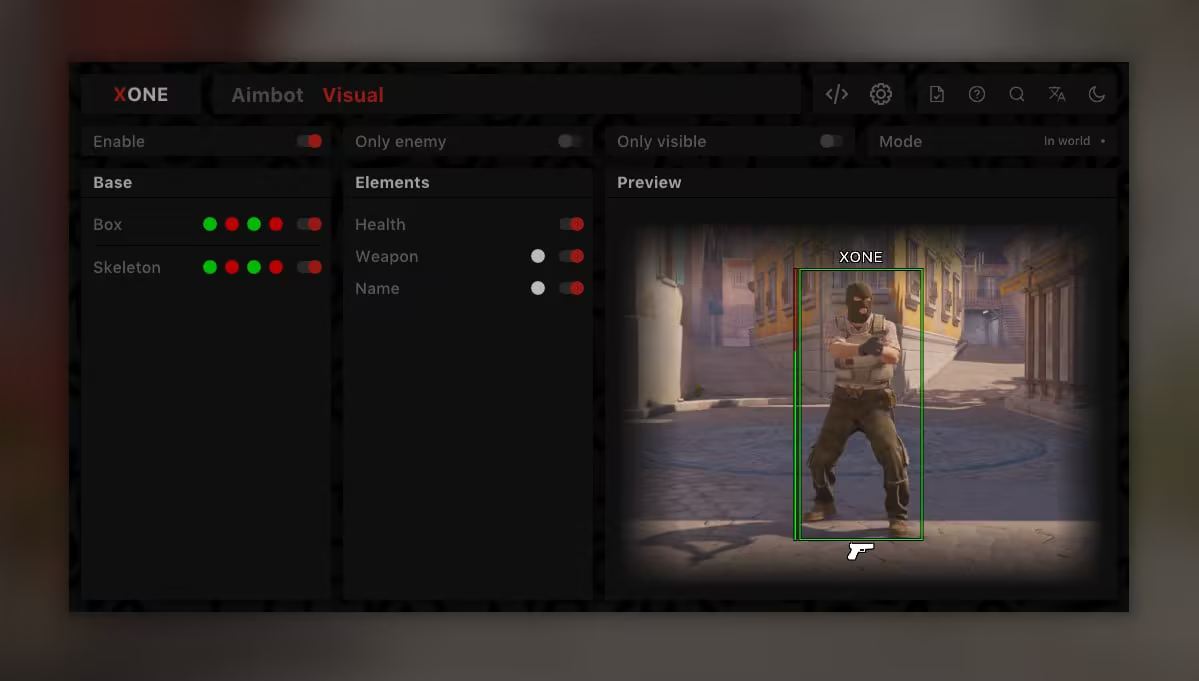Click the last red Skeleton color dot

click(276, 267)
